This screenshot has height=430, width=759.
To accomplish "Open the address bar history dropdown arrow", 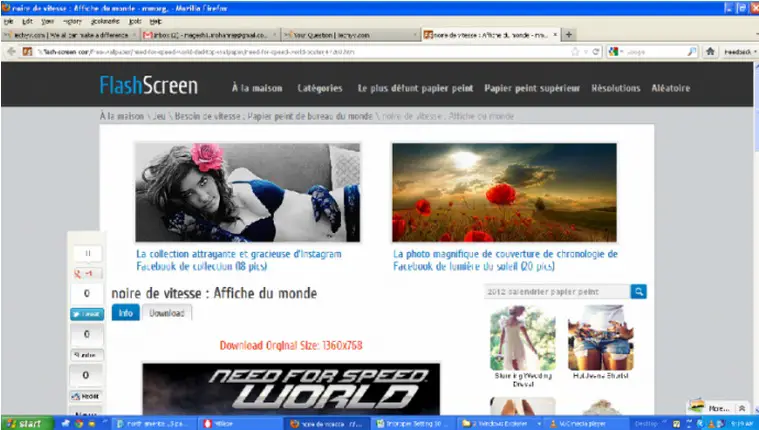I will click(x=586, y=52).
